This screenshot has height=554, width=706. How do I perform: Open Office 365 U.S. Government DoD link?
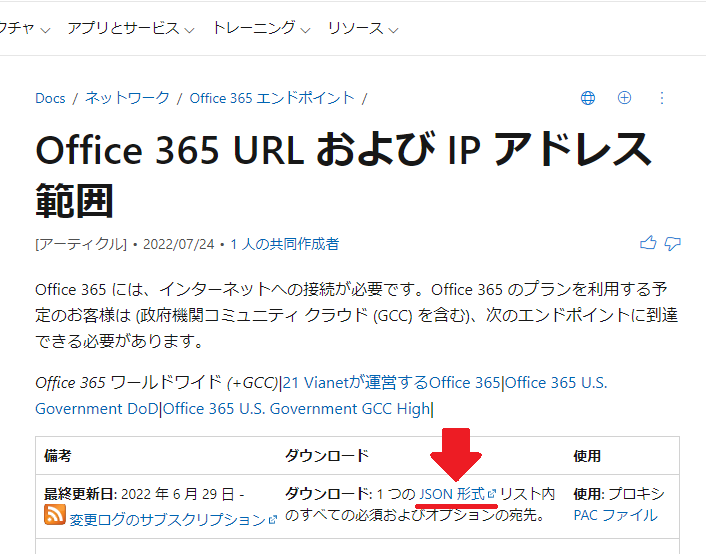coord(321,396)
